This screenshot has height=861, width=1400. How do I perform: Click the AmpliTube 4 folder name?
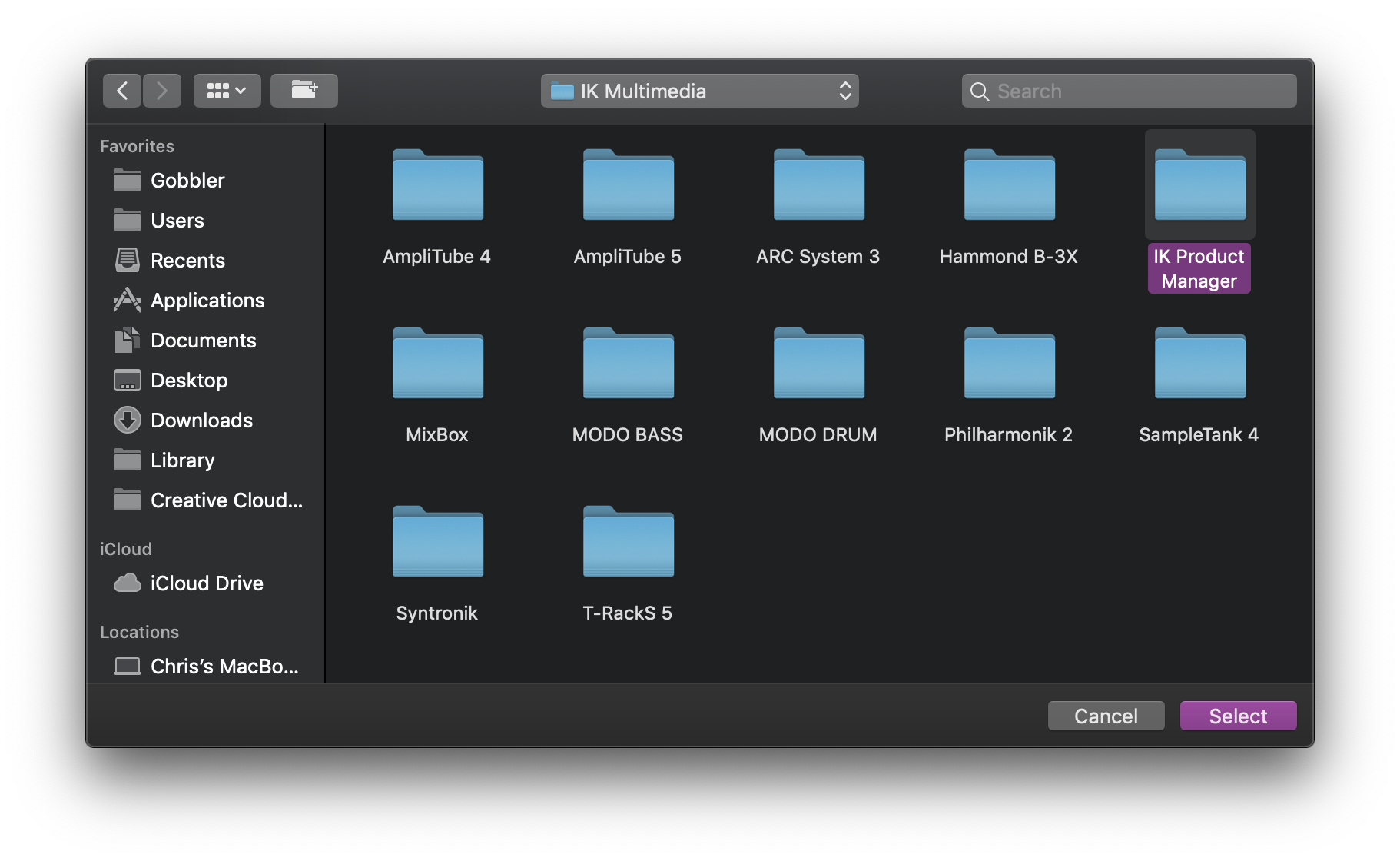pos(437,257)
